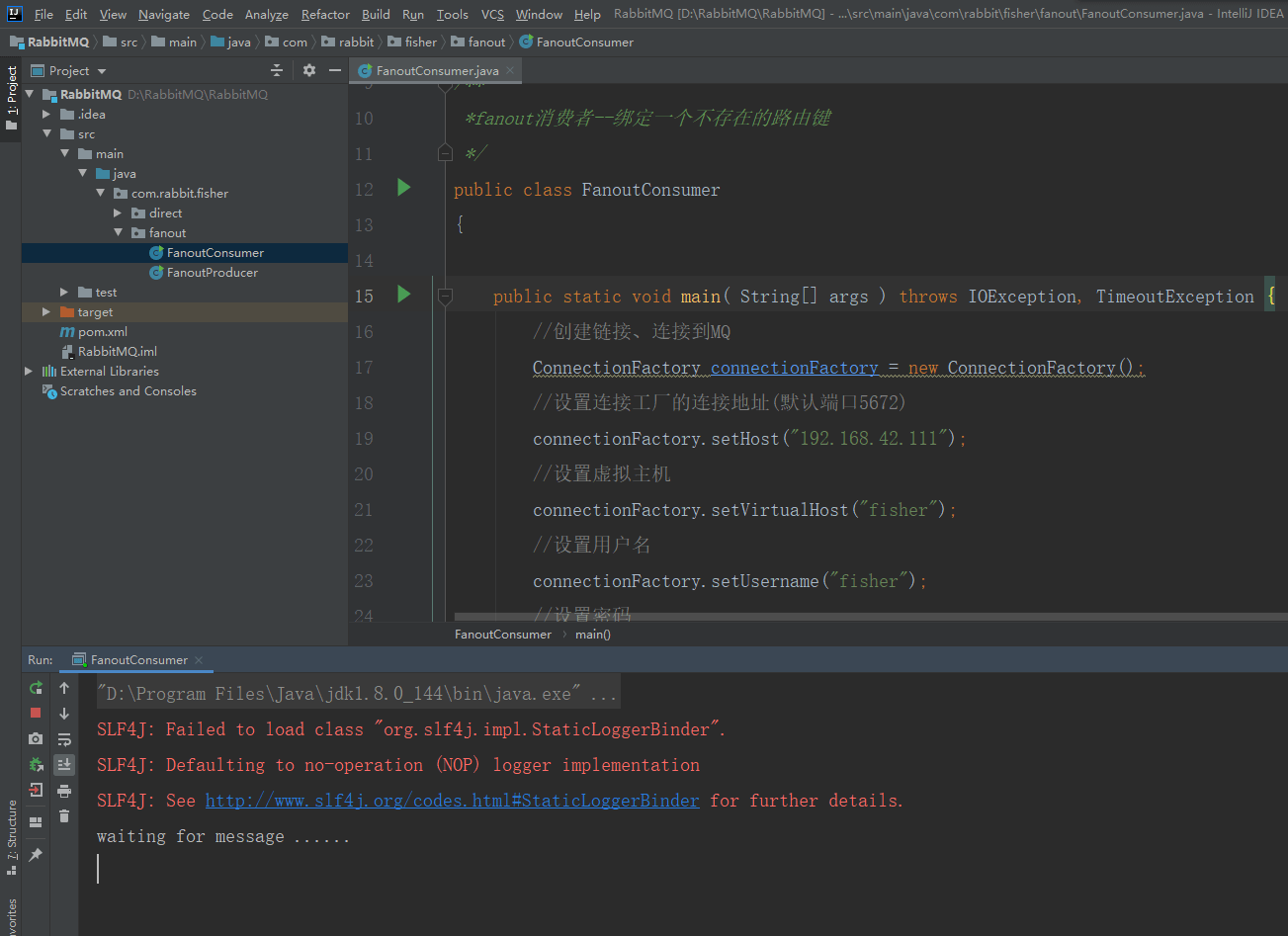
Task: Open the Help menu
Action: tap(587, 14)
